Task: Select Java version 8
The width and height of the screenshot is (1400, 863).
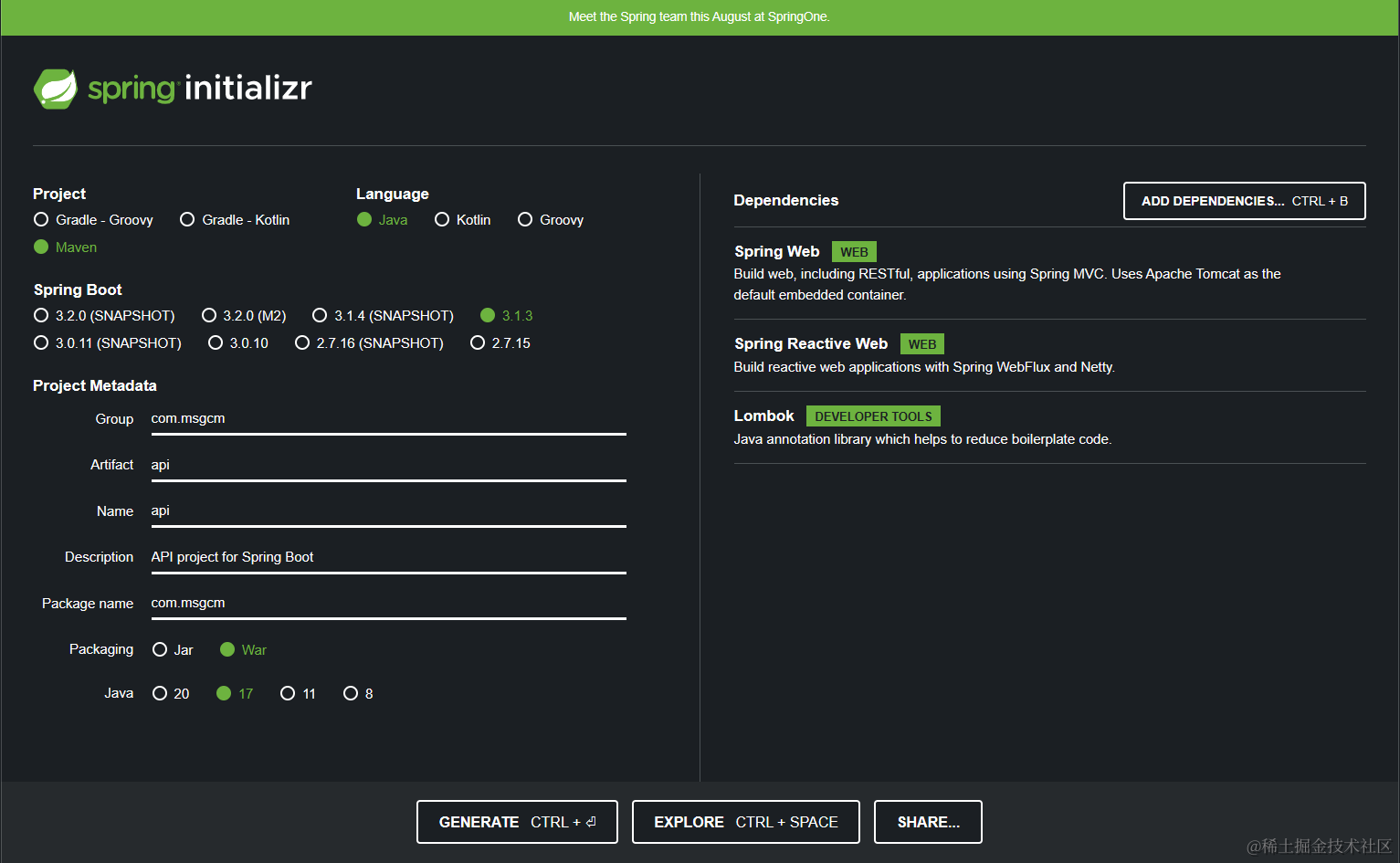Action: (x=358, y=694)
